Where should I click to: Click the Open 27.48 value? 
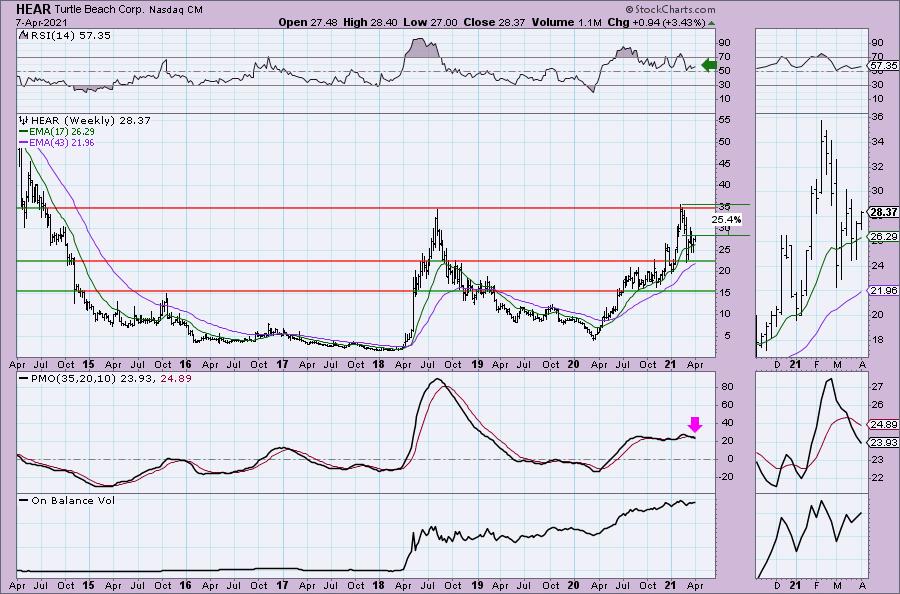(x=308, y=22)
